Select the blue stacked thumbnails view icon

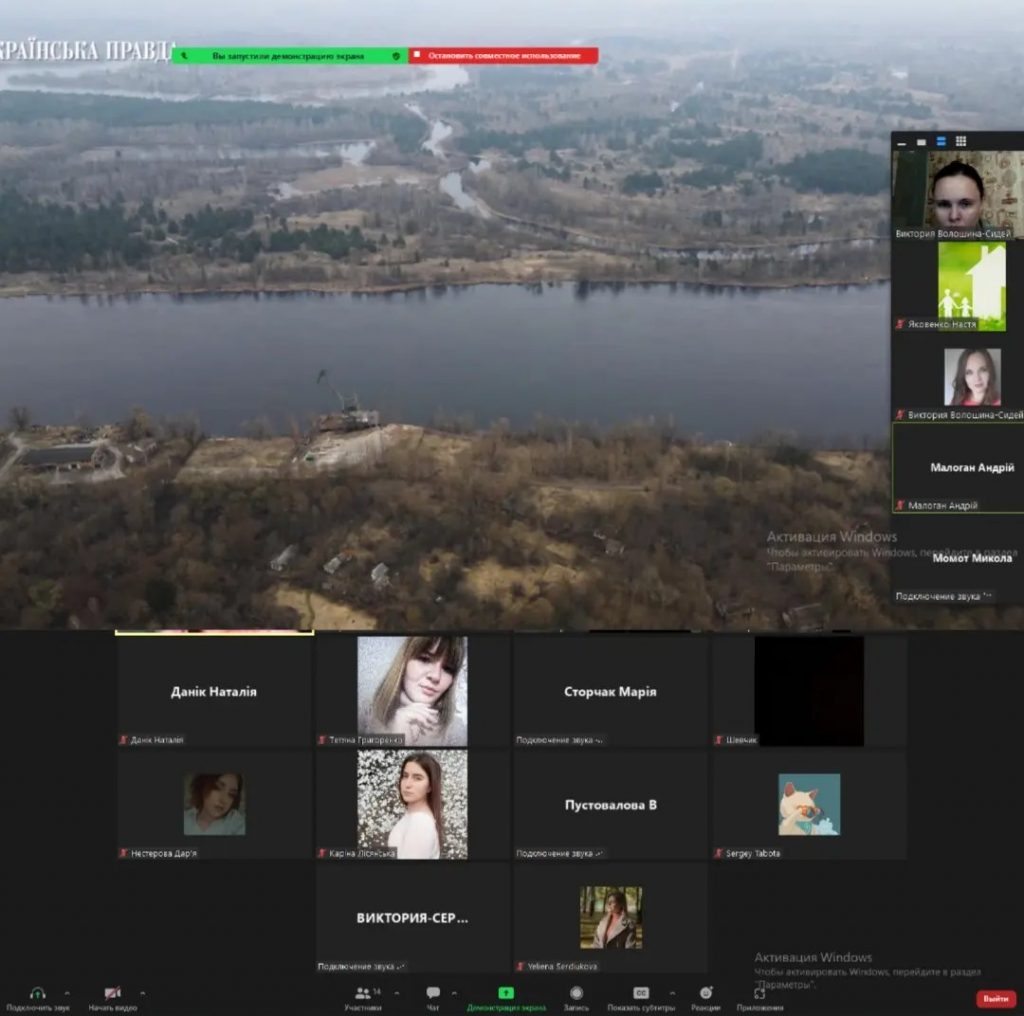tap(941, 141)
